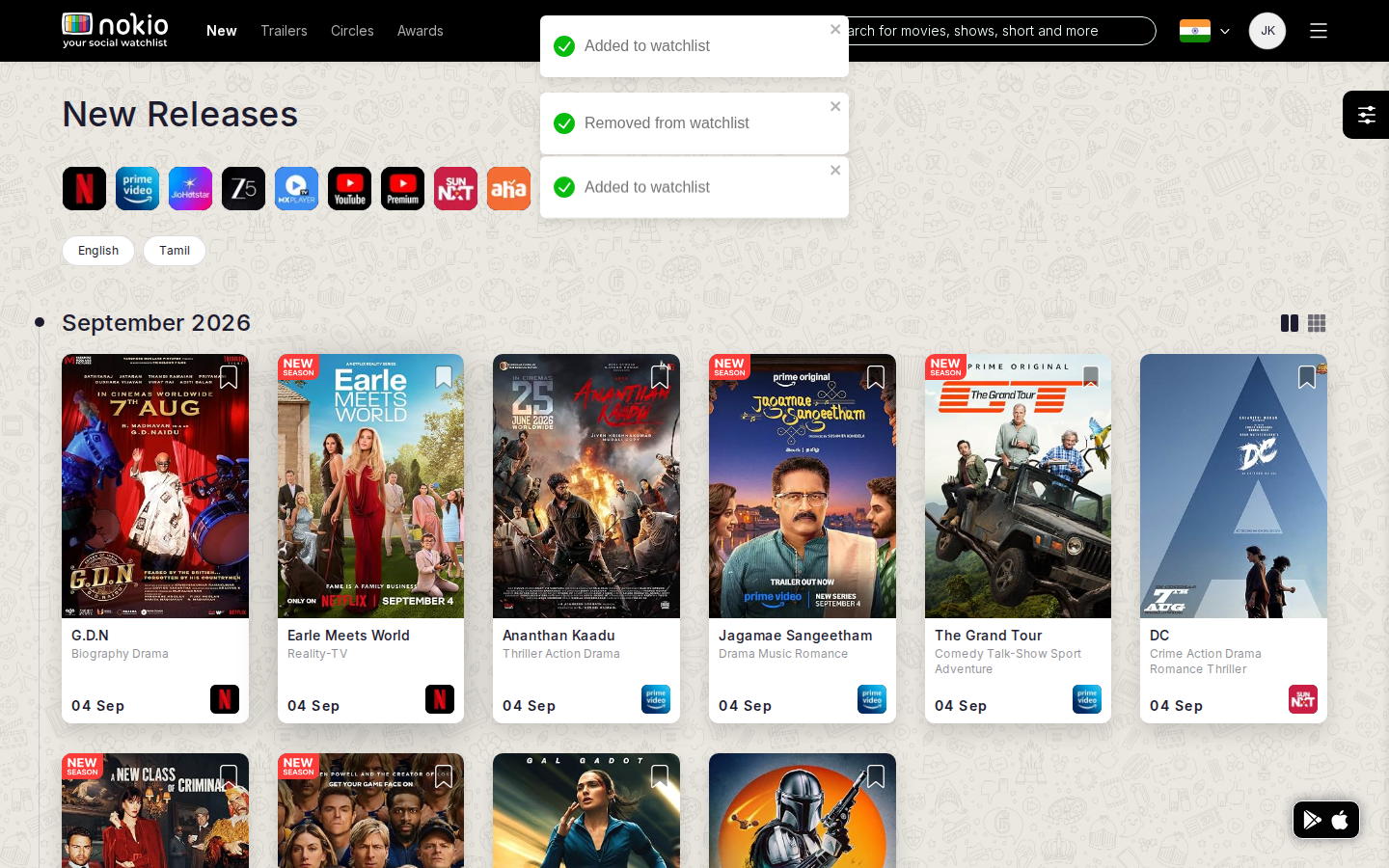The image size is (1389, 868).
Task: Open Ananthan Kaadu title link
Action: point(558,636)
